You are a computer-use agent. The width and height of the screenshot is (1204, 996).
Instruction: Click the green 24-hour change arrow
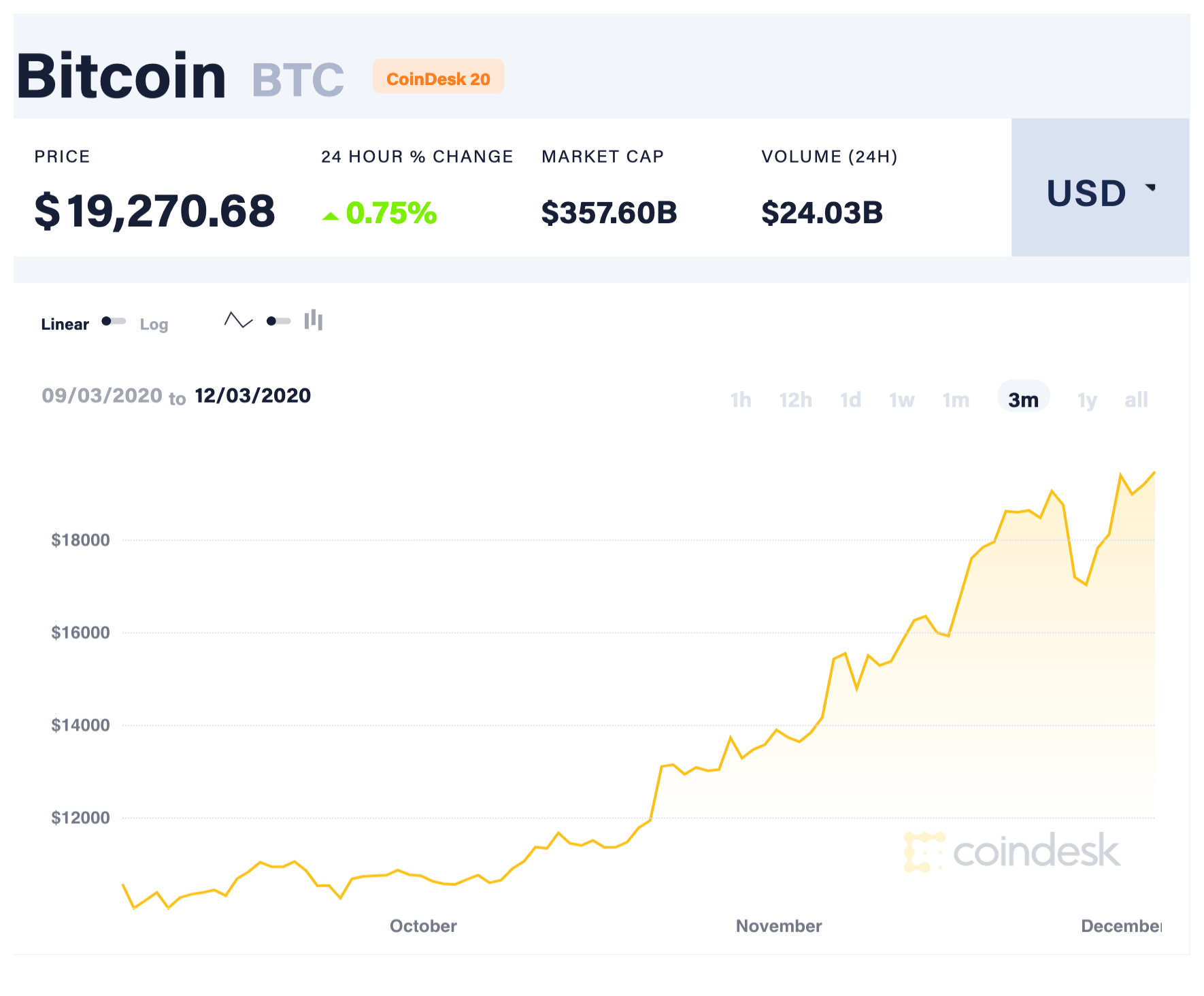coord(331,216)
